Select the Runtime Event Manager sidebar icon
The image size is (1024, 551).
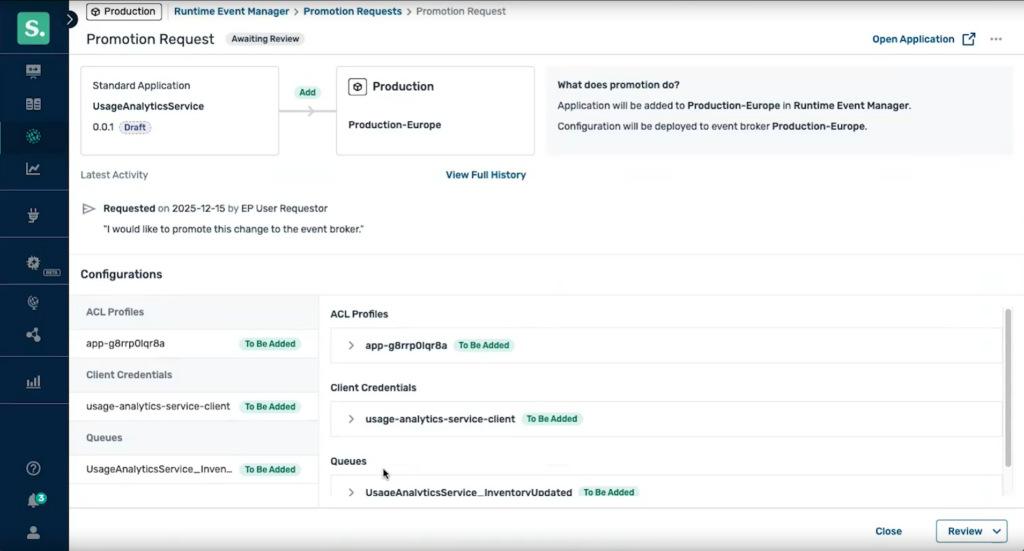click(x=33, y=136)
